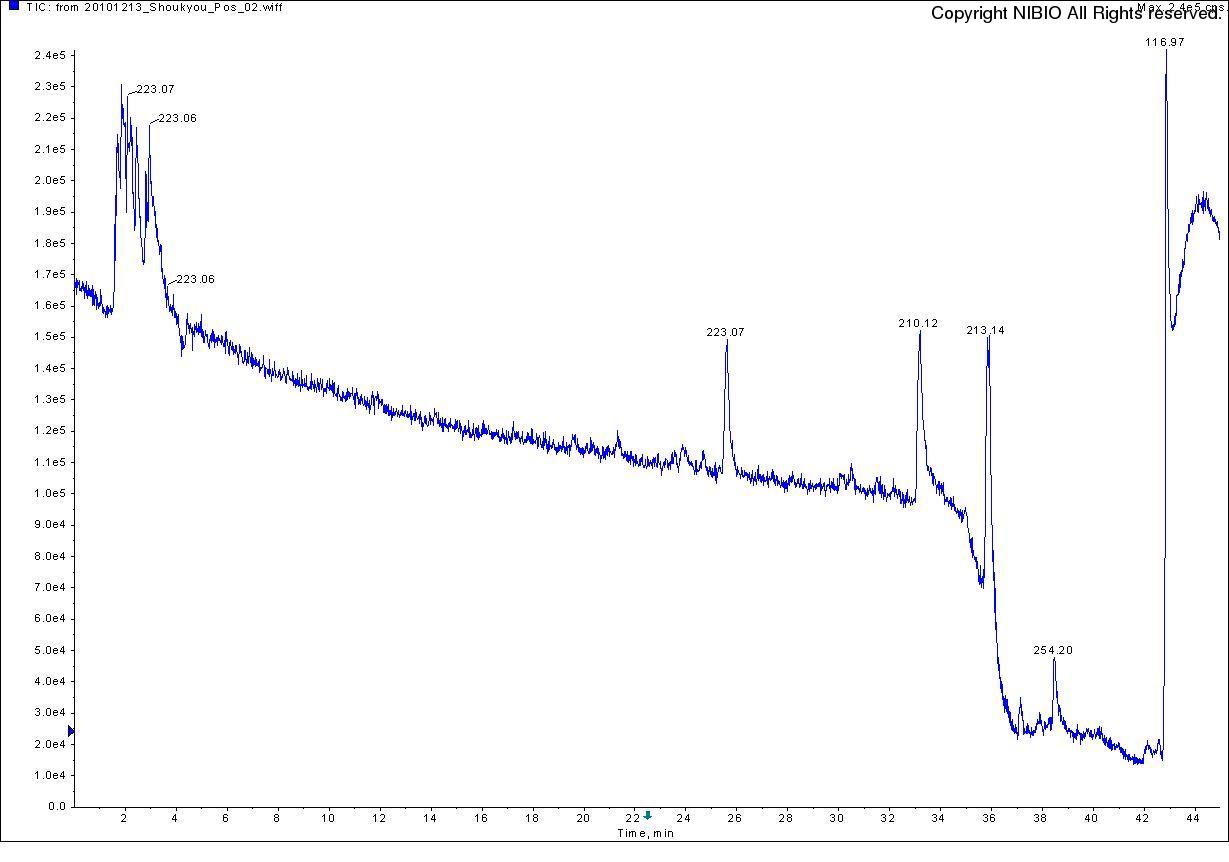
Task: Click the 223.07 label on the tallest early peak
Action: point(155,89)
